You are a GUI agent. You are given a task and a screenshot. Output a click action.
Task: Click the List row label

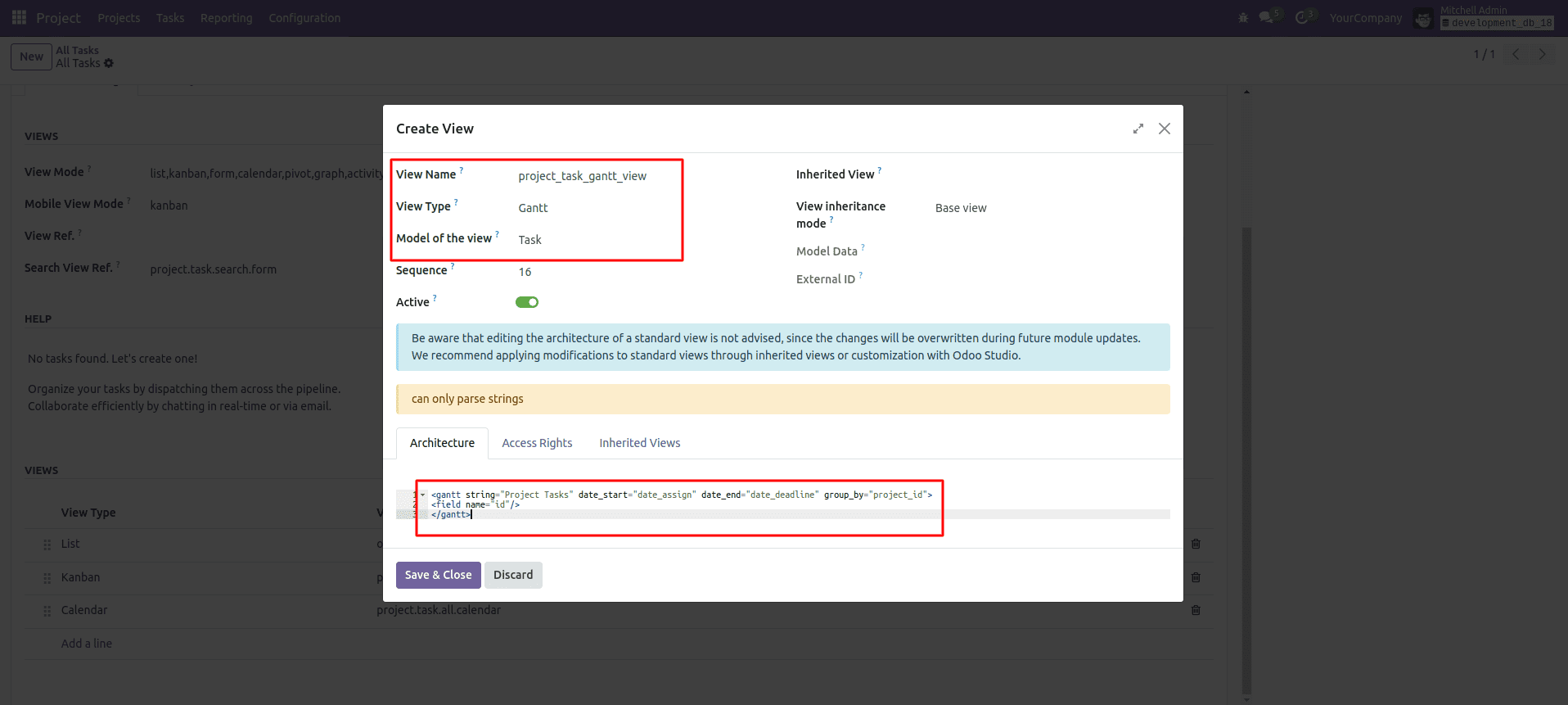click(70, 544)
